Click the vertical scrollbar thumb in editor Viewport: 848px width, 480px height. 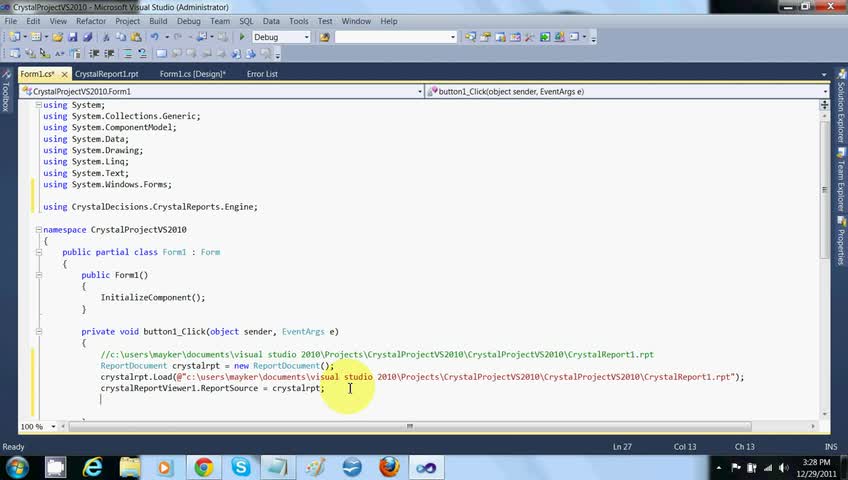click(x=824, y=189)
